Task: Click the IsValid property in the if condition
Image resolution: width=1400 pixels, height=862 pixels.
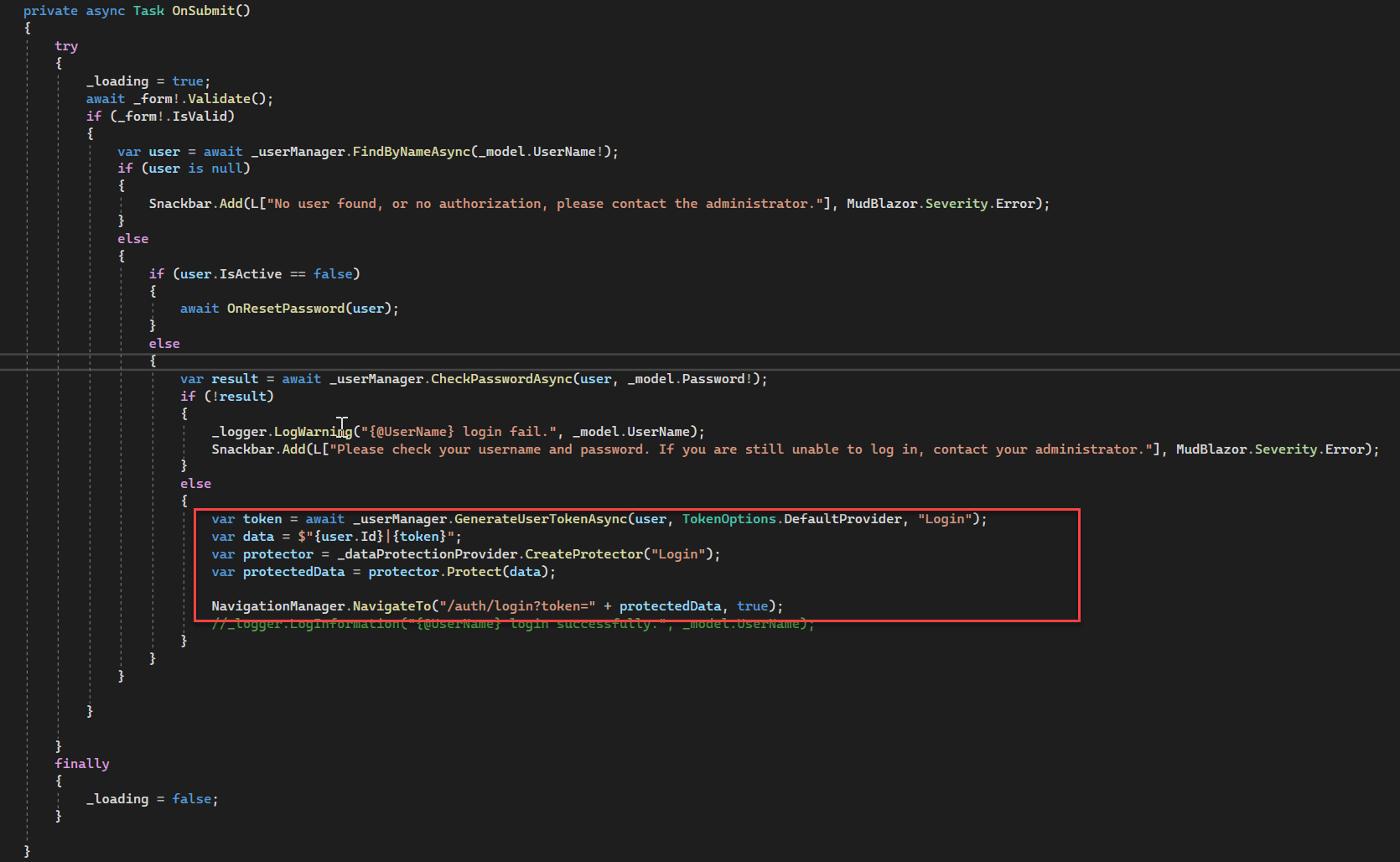Action: (200, 117)
